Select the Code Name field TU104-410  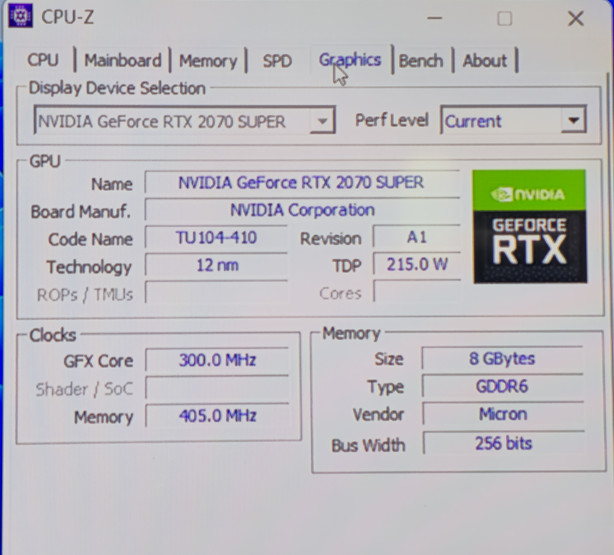pyautogui.click(x=215, y=238)
